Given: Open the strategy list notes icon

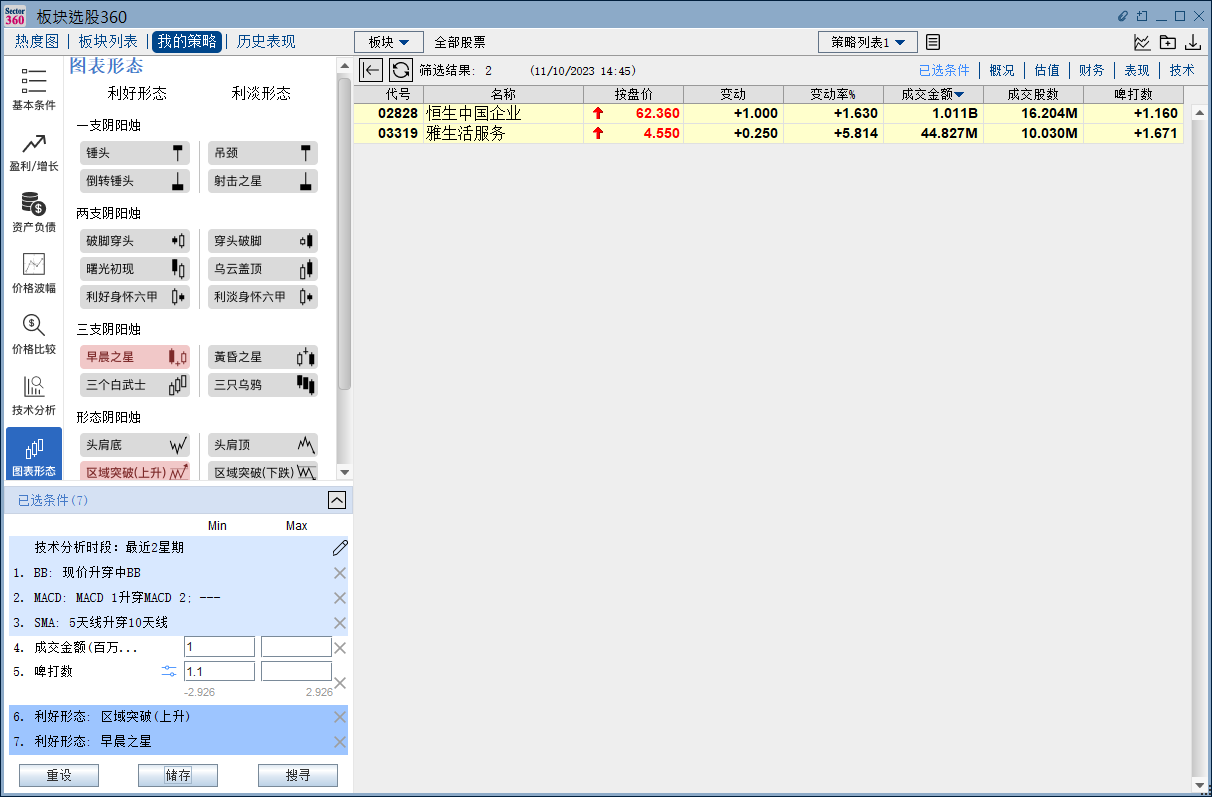Looking at the screenshot, I should point(932,42).
